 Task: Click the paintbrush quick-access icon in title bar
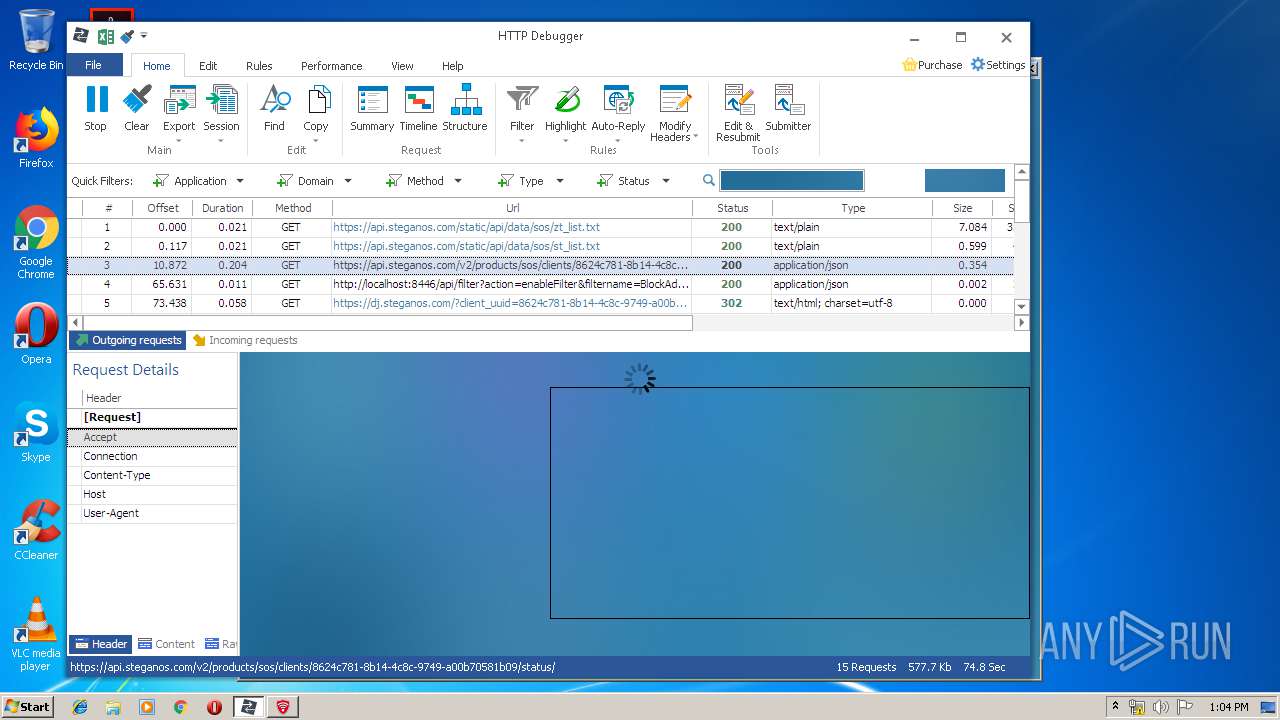pos(127,36)
